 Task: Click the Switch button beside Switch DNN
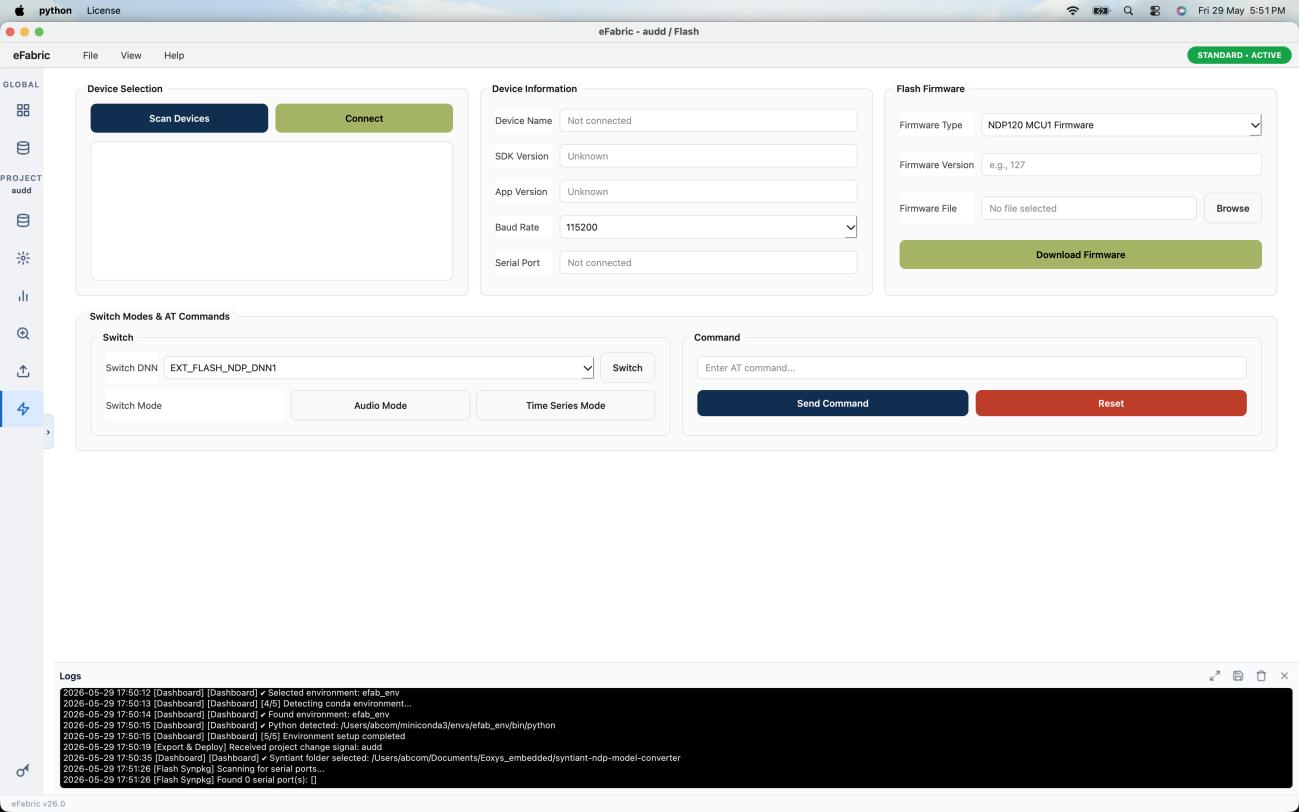click(627, 368)
